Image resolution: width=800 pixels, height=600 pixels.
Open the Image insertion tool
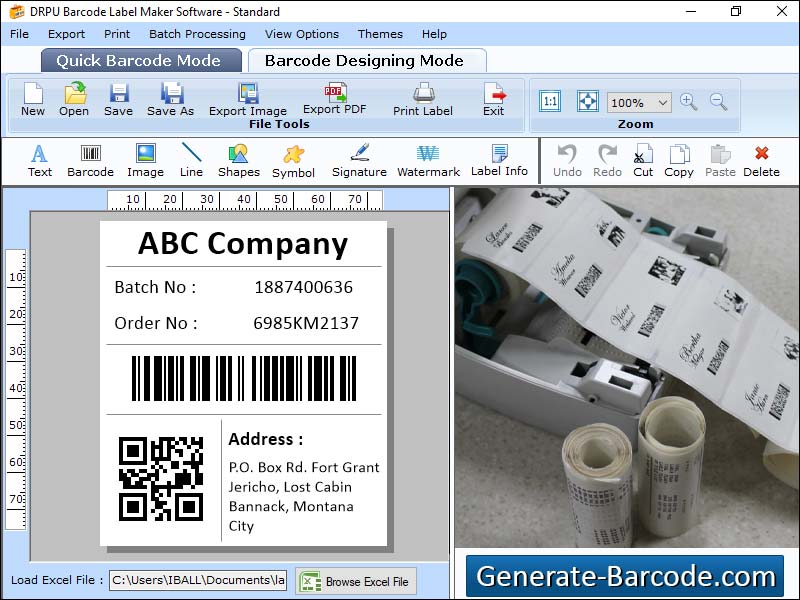pos(144,160)
